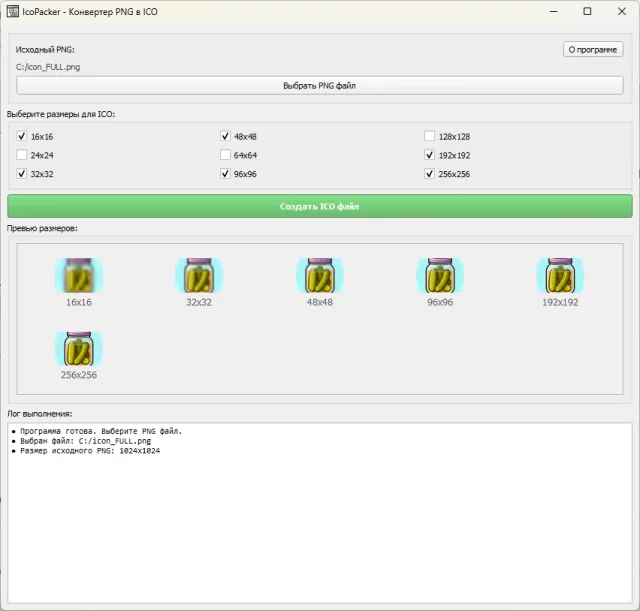640x611 pixels.
Task: Select the 48x48 pickle jar preview
Action: (x=320, y=275)
